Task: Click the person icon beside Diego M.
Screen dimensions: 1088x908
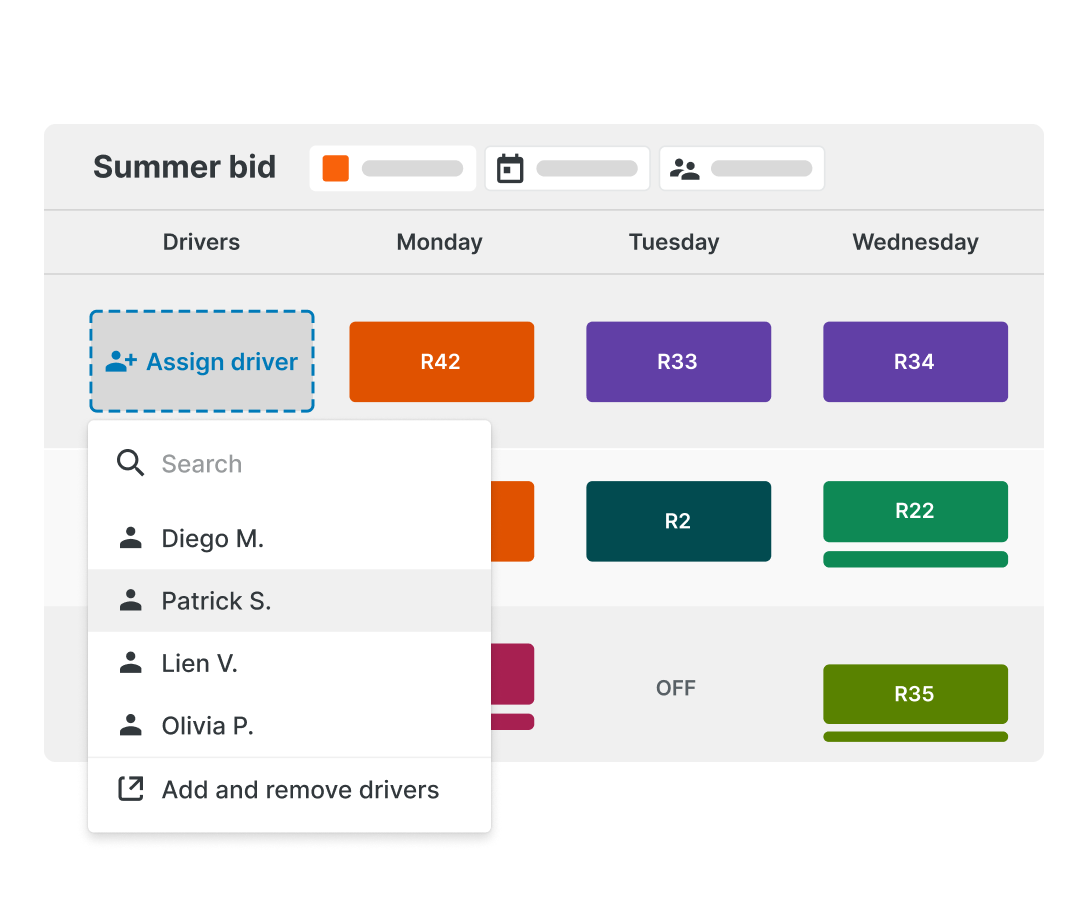Action: point(131,539)
